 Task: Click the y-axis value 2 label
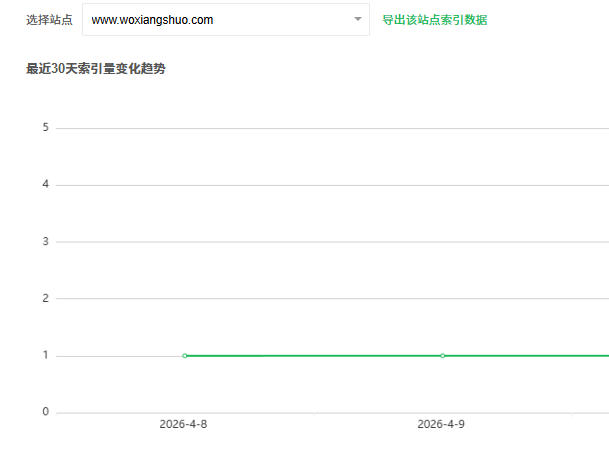click(46, 298)
